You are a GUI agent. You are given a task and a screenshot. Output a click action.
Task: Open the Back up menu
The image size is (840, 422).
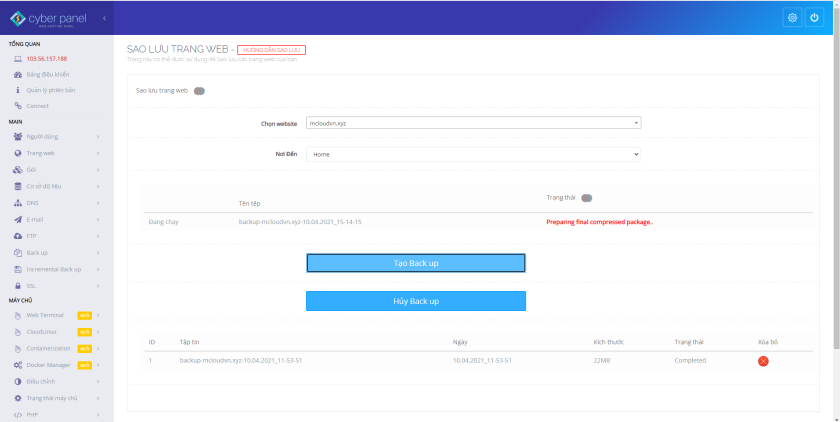coord(37,253)
